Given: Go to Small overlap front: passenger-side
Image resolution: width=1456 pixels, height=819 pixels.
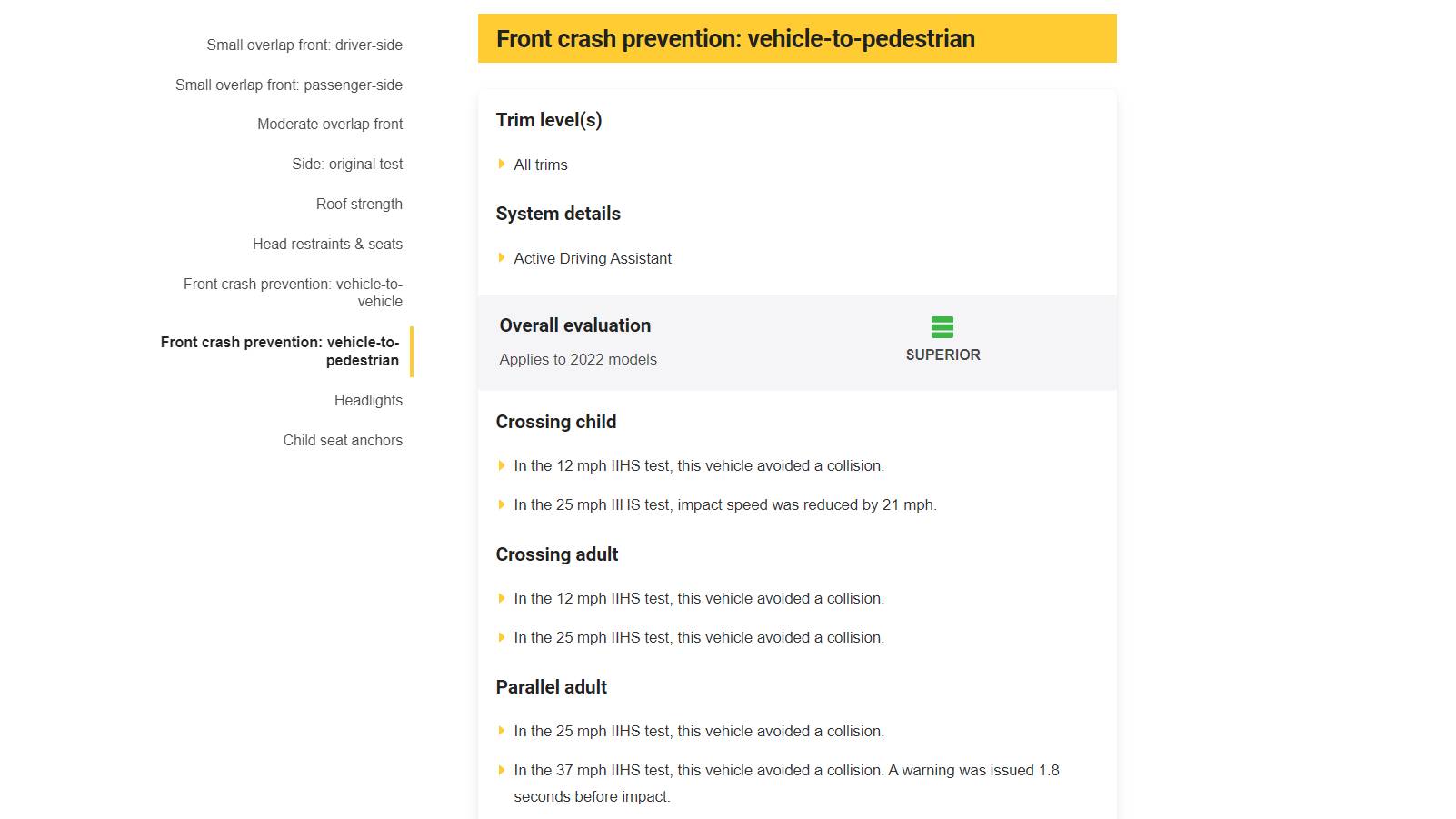Looking at the screenshot, I should pyautogui.click(x=288, y=85).
